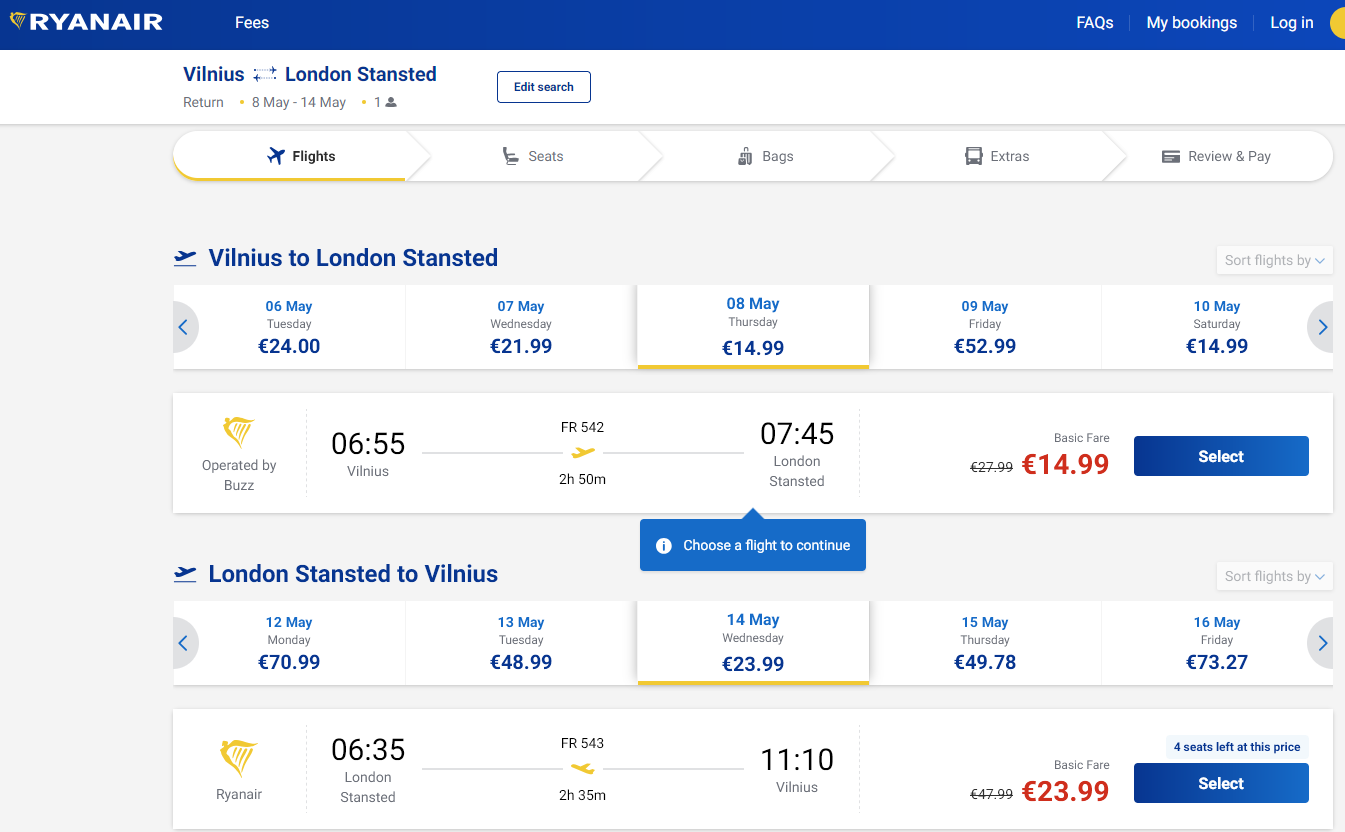
Task: Show earlier outbound dates with left arrow
Action: [184, 327]
